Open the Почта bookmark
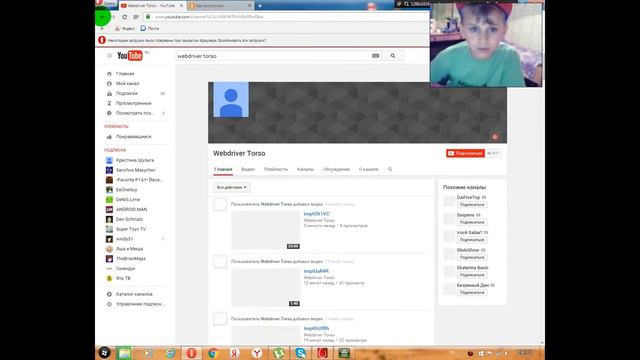Screen dimensions: 640x360 pos(150,29)
